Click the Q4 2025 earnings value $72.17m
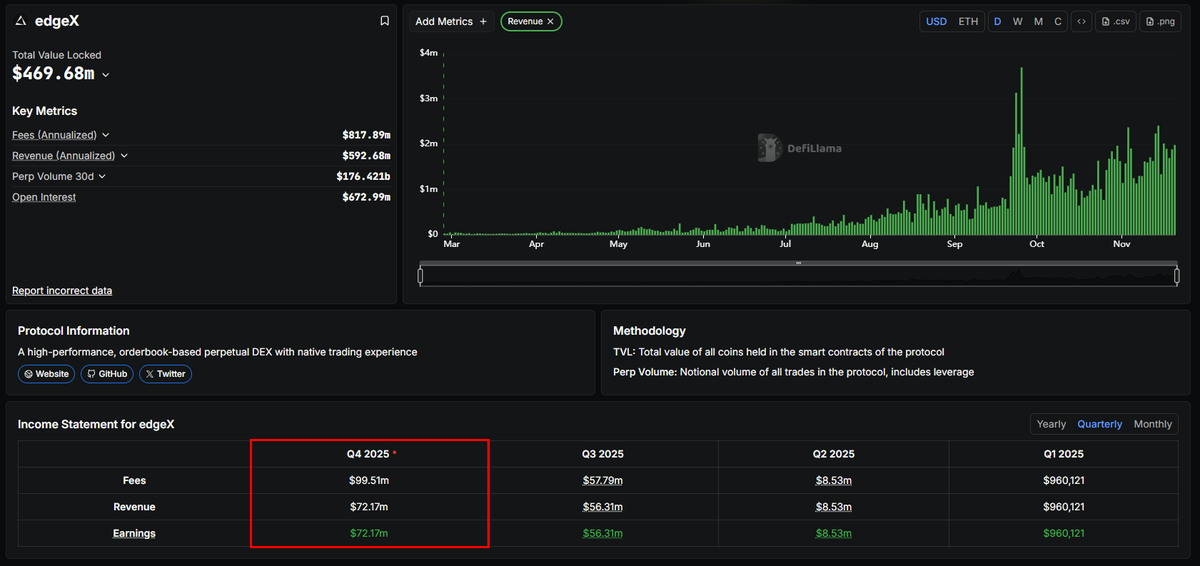 pos(368,533)
